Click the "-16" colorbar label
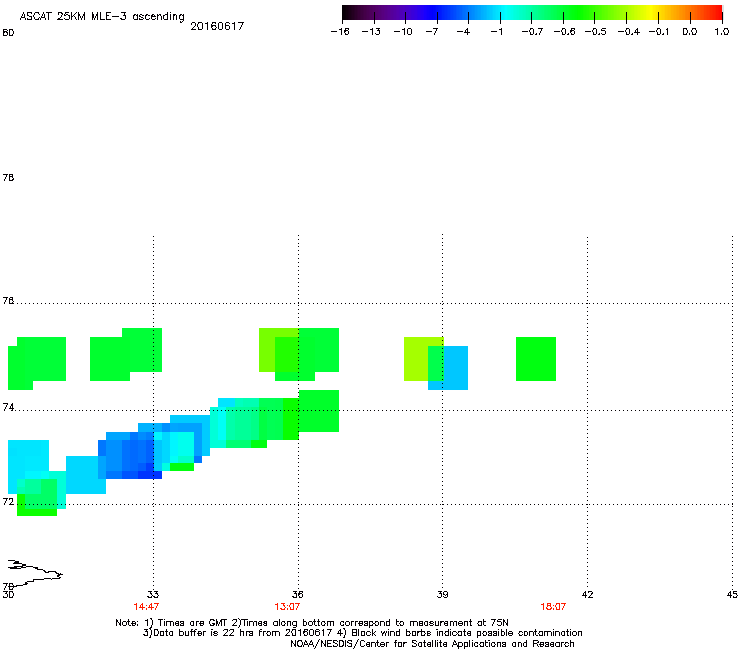The image size is (740, 650). click(x=340, y=32)
